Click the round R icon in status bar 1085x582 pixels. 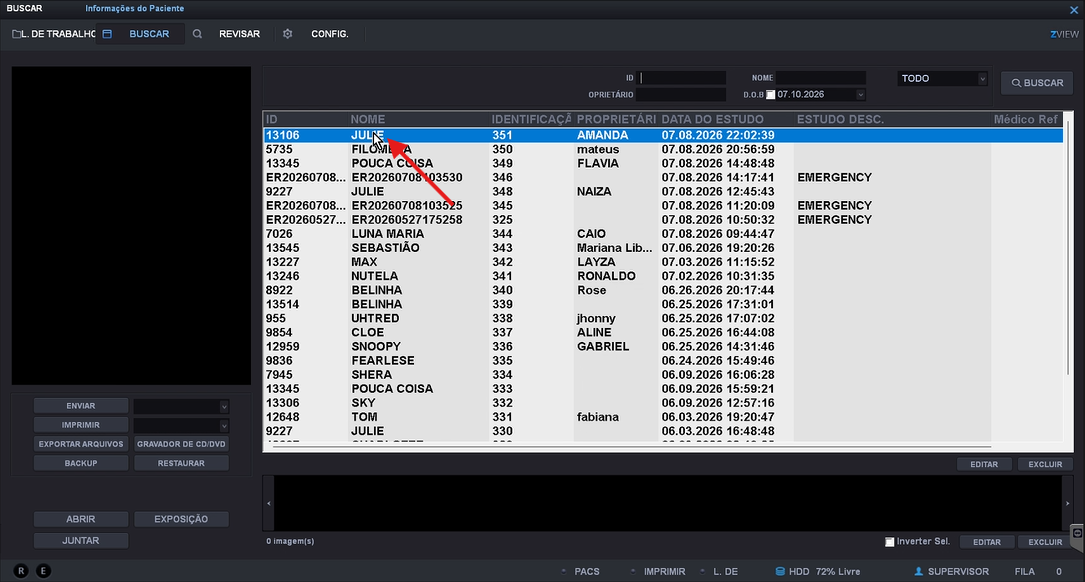click(x=21, y=571)
